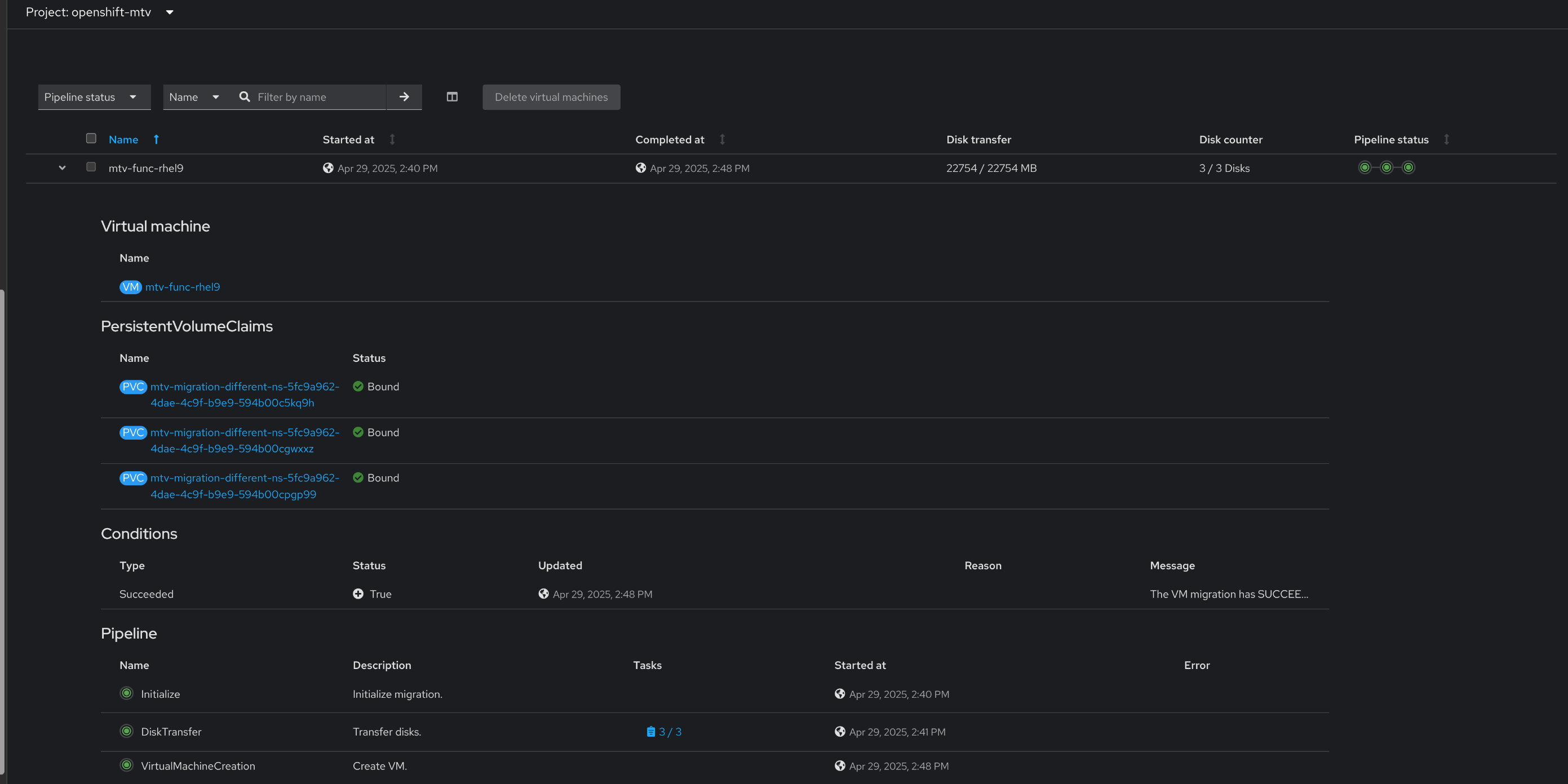1568x784 pixels.
Task: Click the Name column ascending sort arrow
Action: pyautogui.click(x=157, y=139)
